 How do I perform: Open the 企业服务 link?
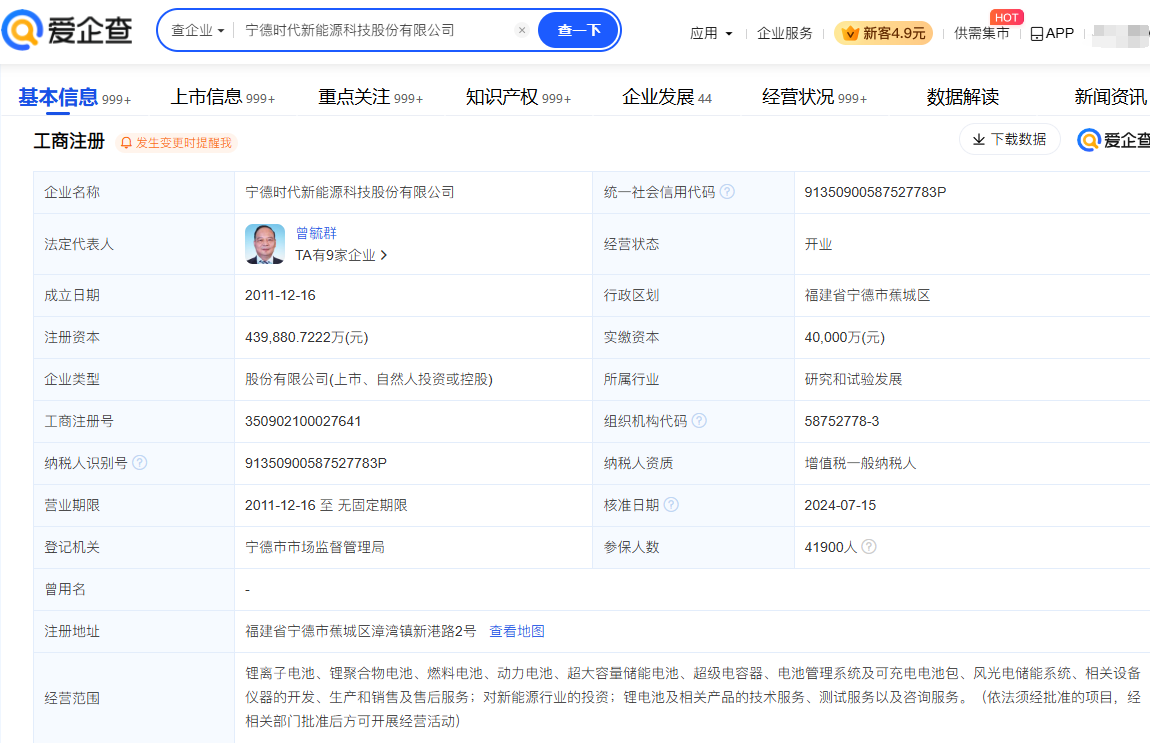point(785,34)
